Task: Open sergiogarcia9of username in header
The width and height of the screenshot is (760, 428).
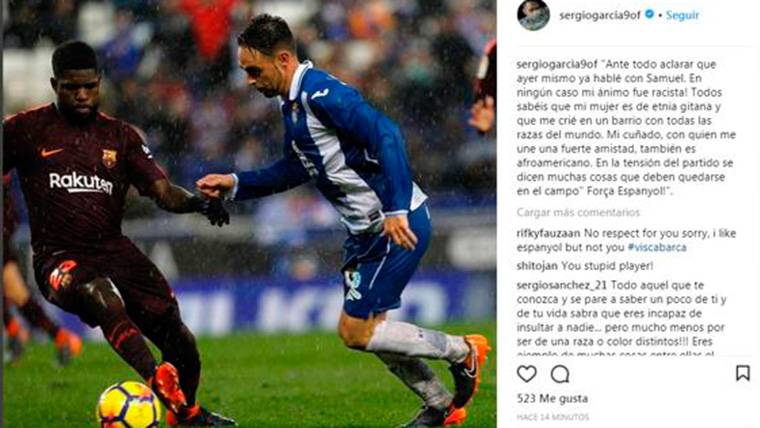Action: tap(600, 15)
